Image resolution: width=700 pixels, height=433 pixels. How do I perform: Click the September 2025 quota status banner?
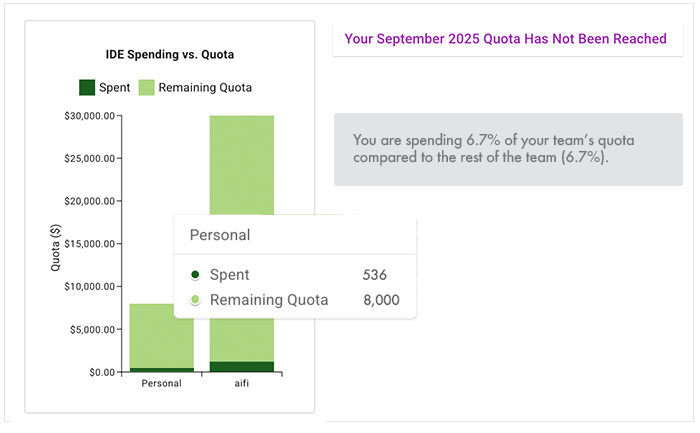[505, 39]
